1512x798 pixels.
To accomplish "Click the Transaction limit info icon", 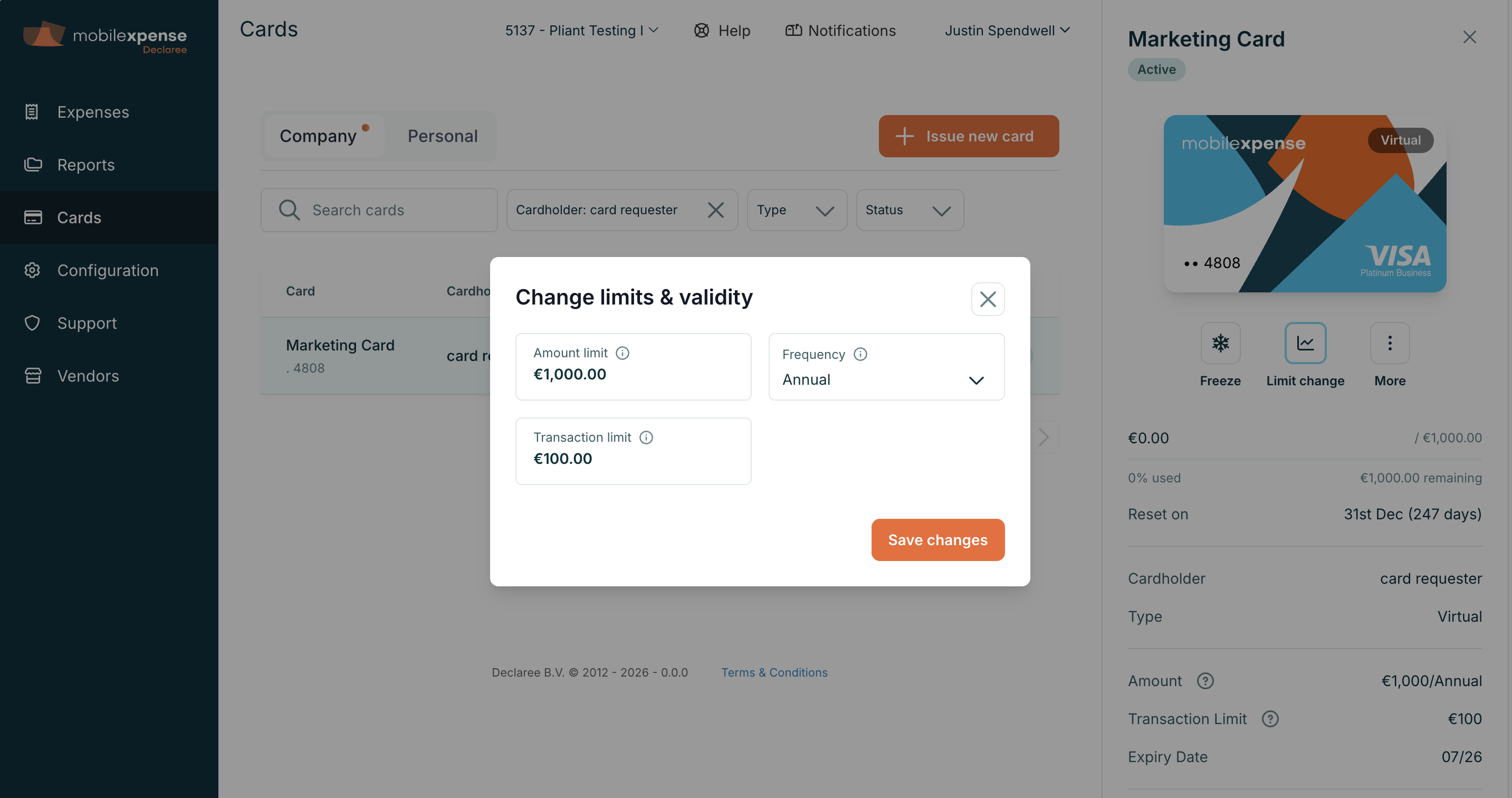I will point(646,438).
